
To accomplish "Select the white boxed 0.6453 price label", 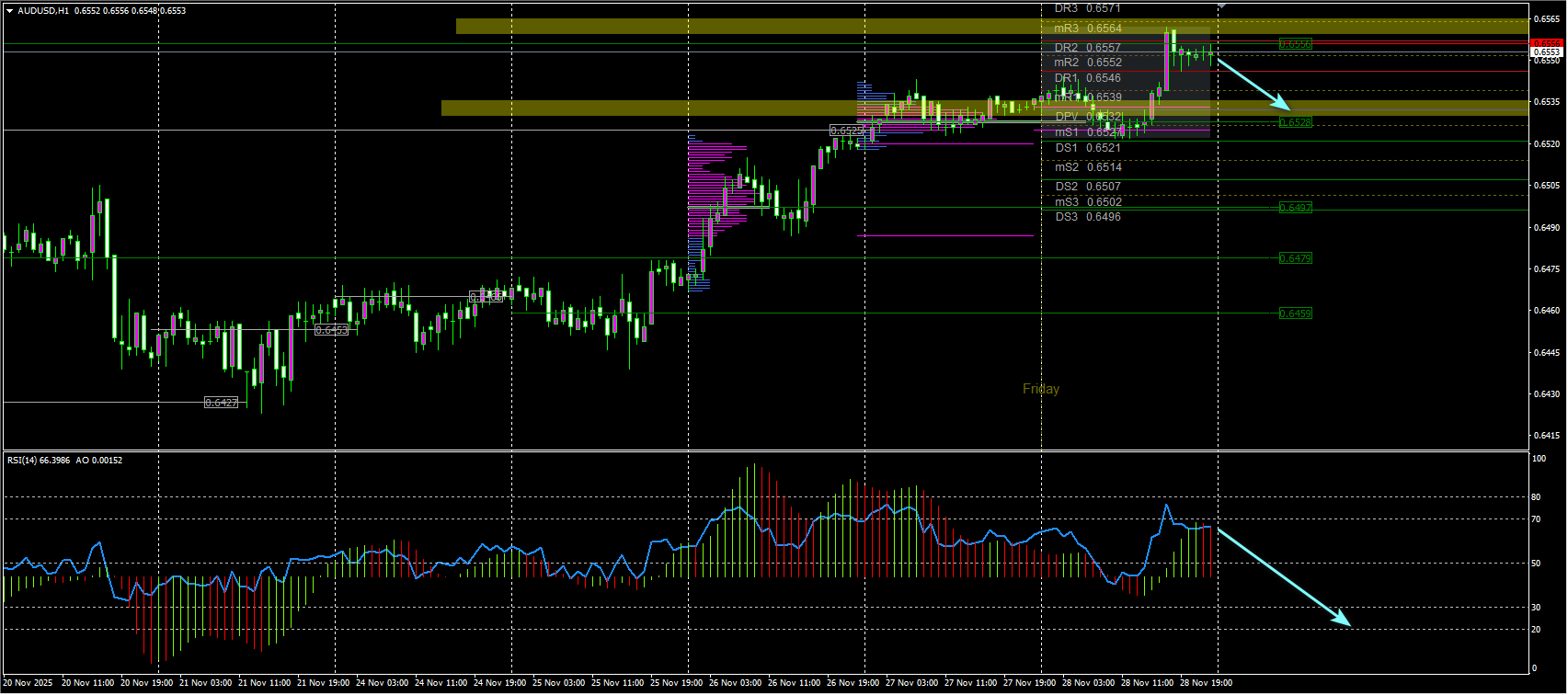I will tap(331, 329).
